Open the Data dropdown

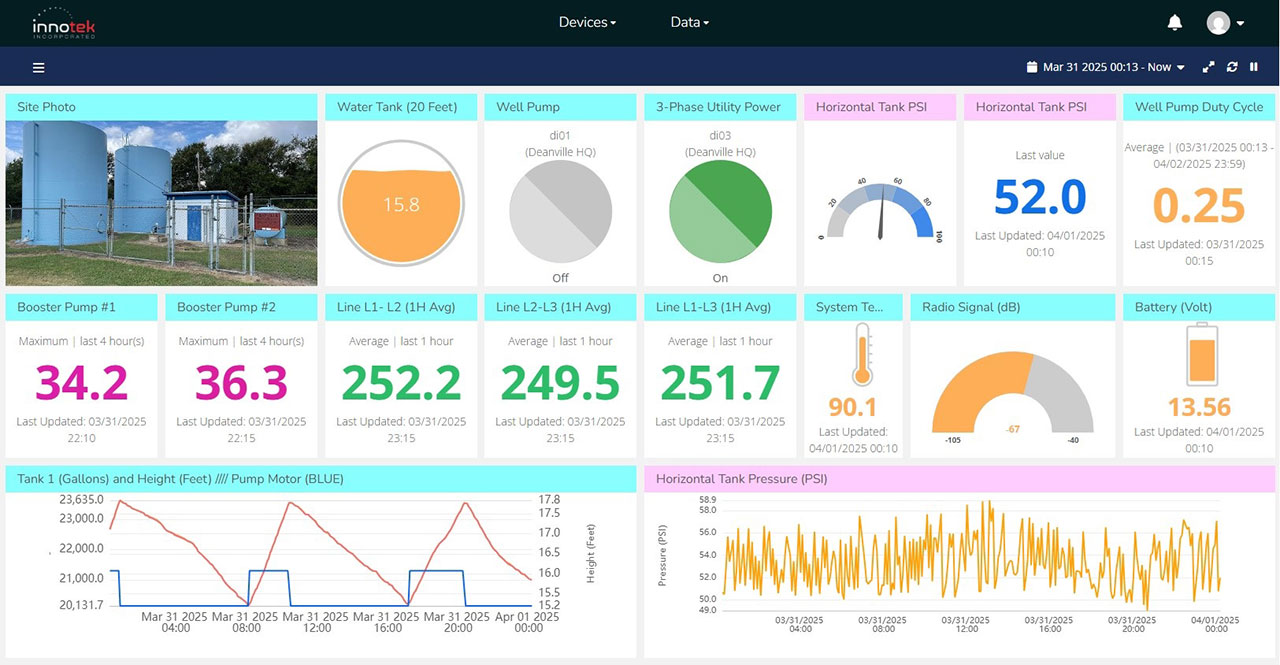coord(689,22)
